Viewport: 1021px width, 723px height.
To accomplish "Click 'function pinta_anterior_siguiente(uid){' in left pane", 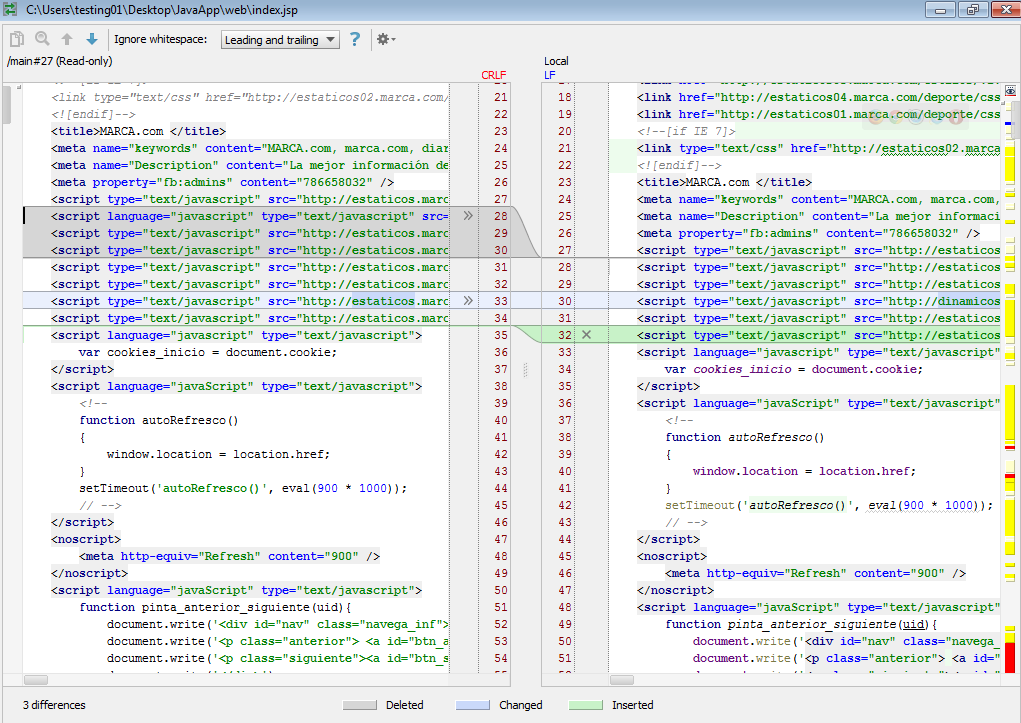I will (216, 607).
